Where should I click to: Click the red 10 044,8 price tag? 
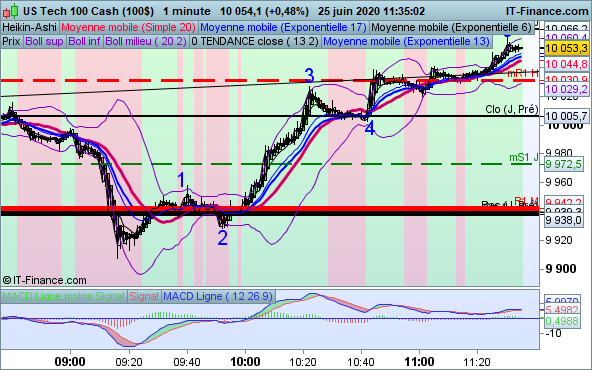pyautogui.click(x=567, y=64)
